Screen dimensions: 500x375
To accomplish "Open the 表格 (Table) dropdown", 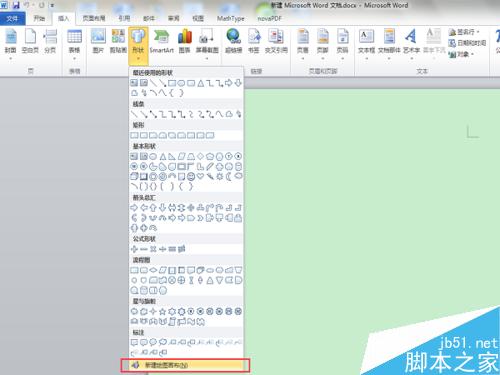I will pyautogui.click(x=74, y=45).
